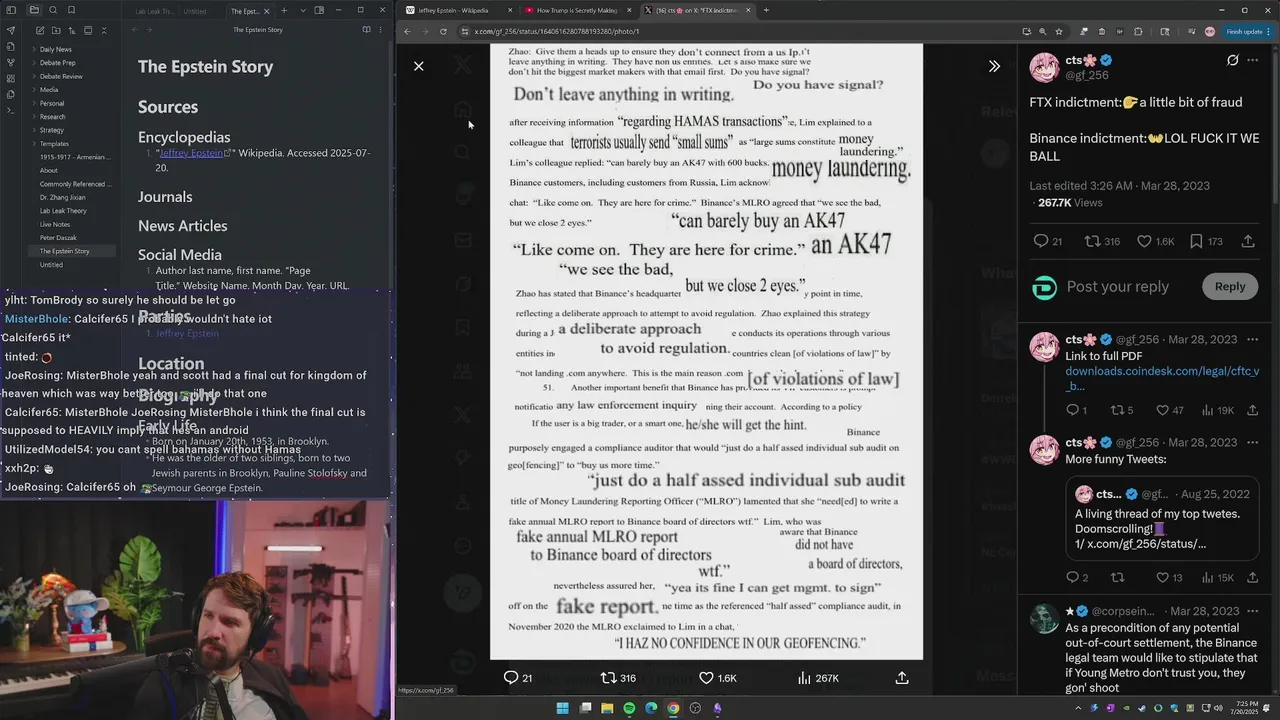Toggle Obsidian's right sidebar icon
The height and width of the screenshot is (720, 1280).
coord(319,11)
